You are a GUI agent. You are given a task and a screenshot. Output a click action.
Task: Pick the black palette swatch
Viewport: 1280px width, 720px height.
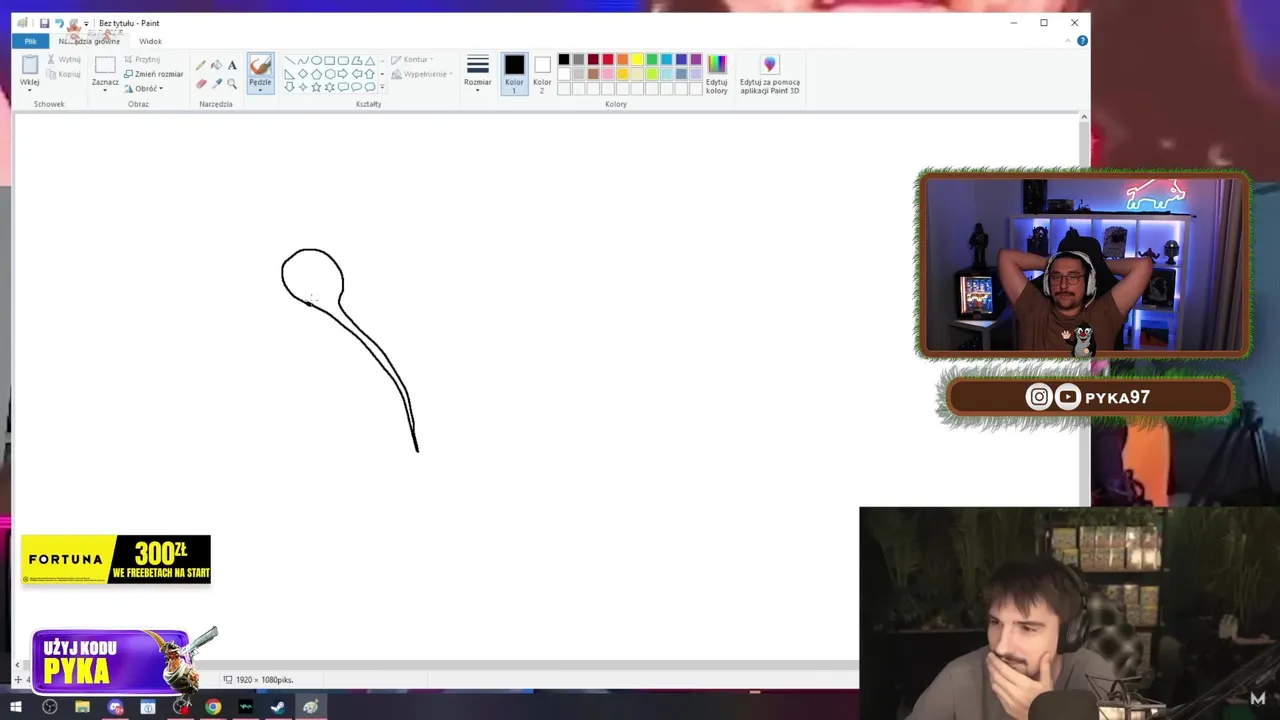(564, 59)
